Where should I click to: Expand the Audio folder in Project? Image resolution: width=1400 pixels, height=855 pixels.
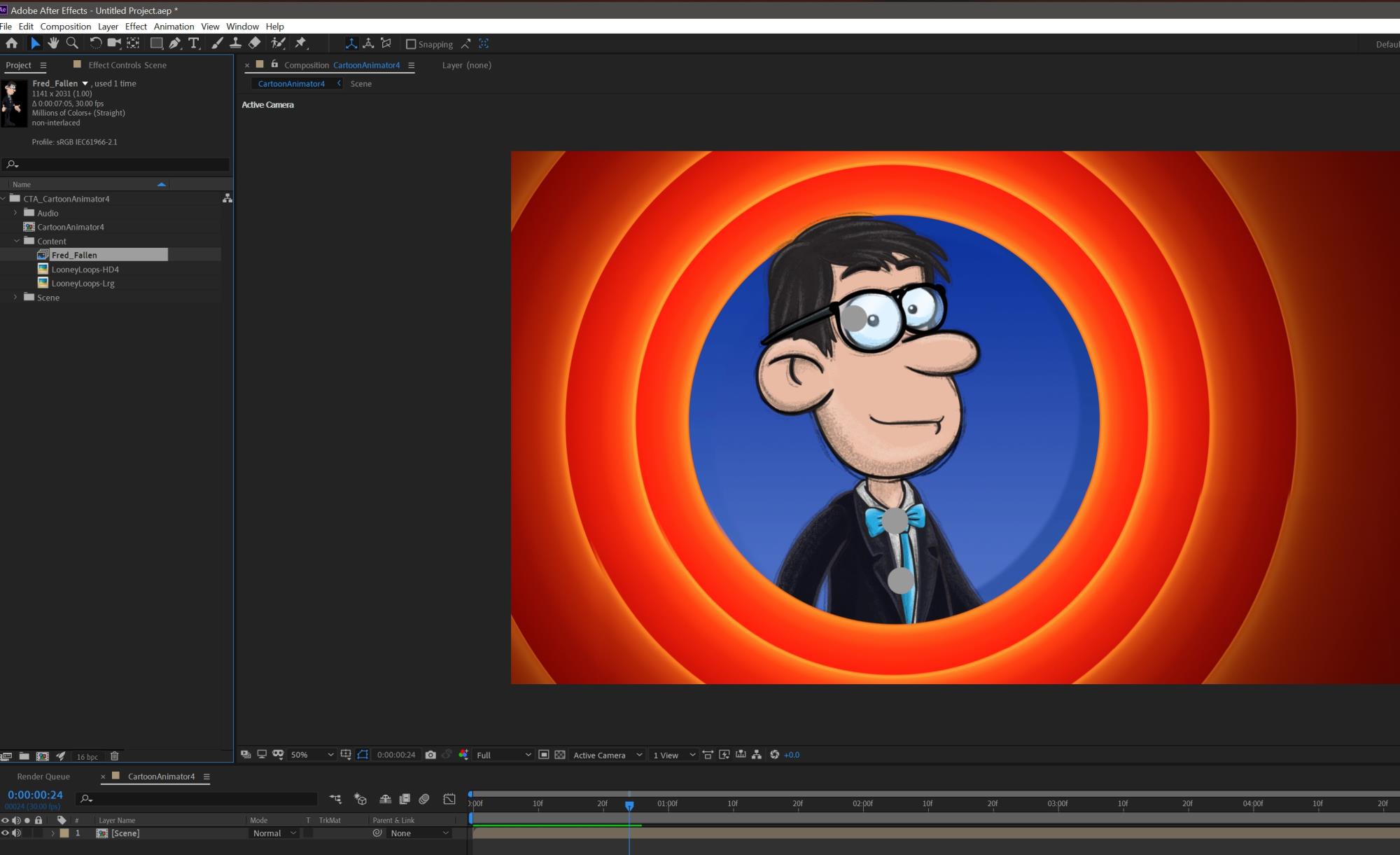pyautogui.click(x=15, y=213)
